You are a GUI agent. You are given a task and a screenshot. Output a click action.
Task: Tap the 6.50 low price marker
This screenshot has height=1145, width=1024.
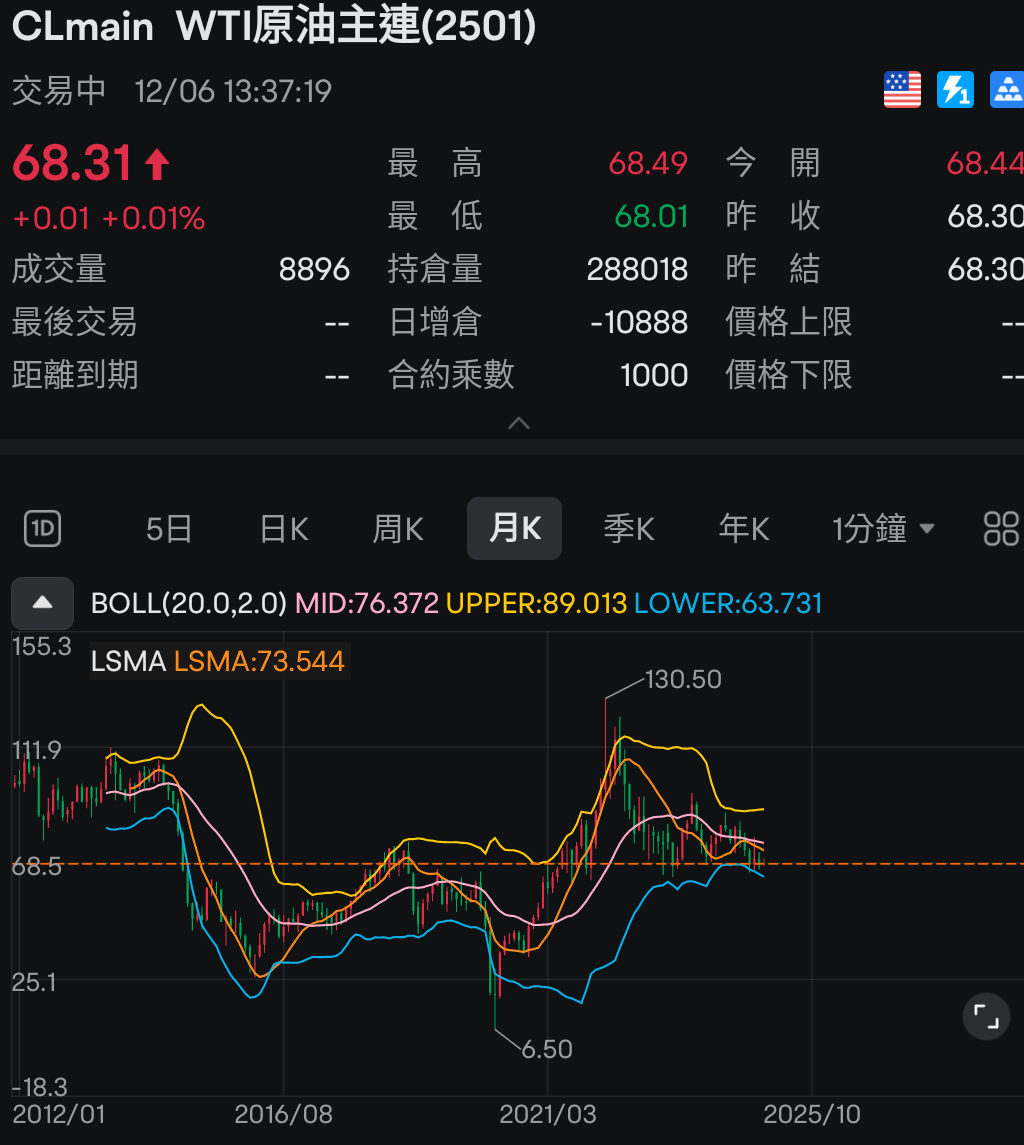(547, 1048)
